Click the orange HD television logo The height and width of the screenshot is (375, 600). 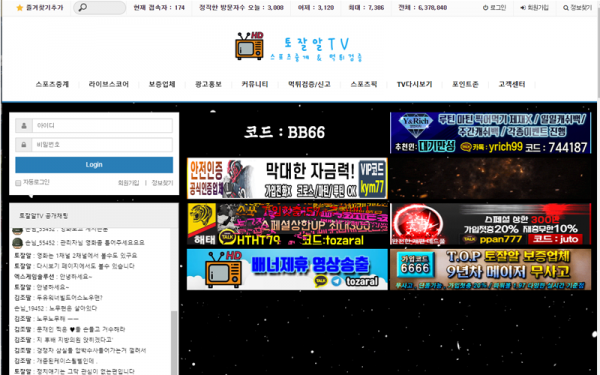pos(249,46)
